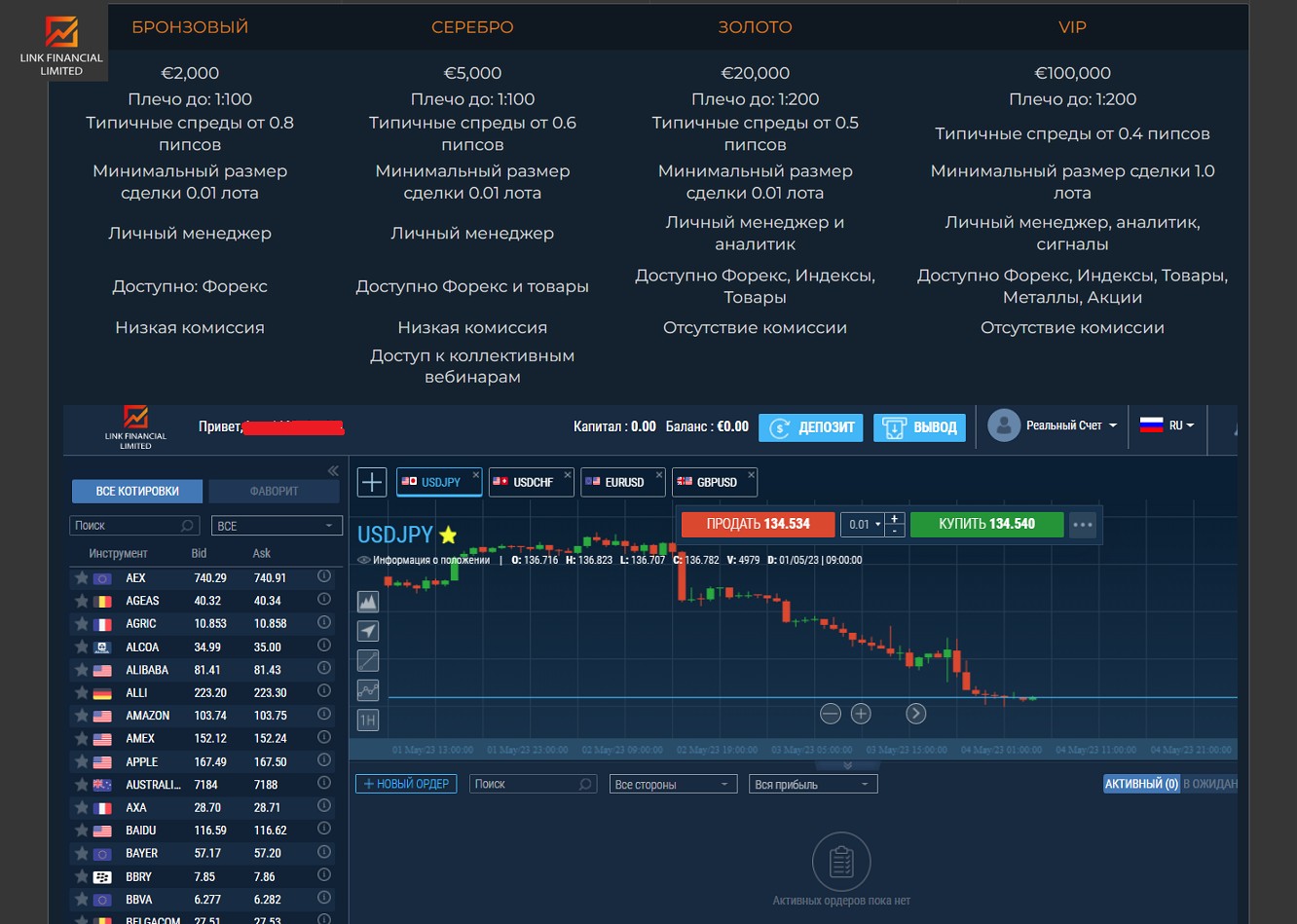Click the ДЕПОЗИТ button
Viewport: 1297px width, 924px height.
(811, 427)
